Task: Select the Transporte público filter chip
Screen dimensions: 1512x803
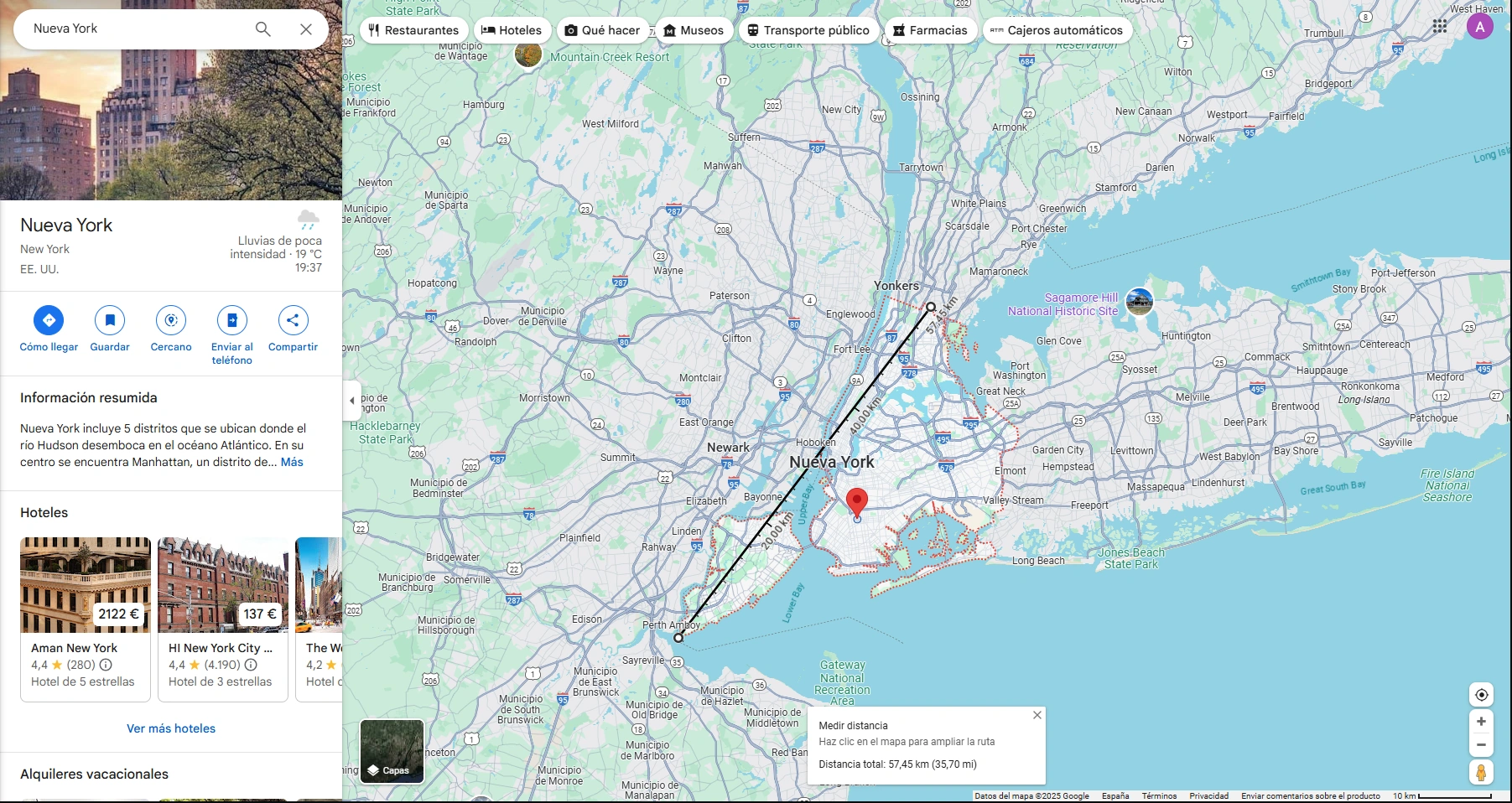Action: [x=808, y=30]
